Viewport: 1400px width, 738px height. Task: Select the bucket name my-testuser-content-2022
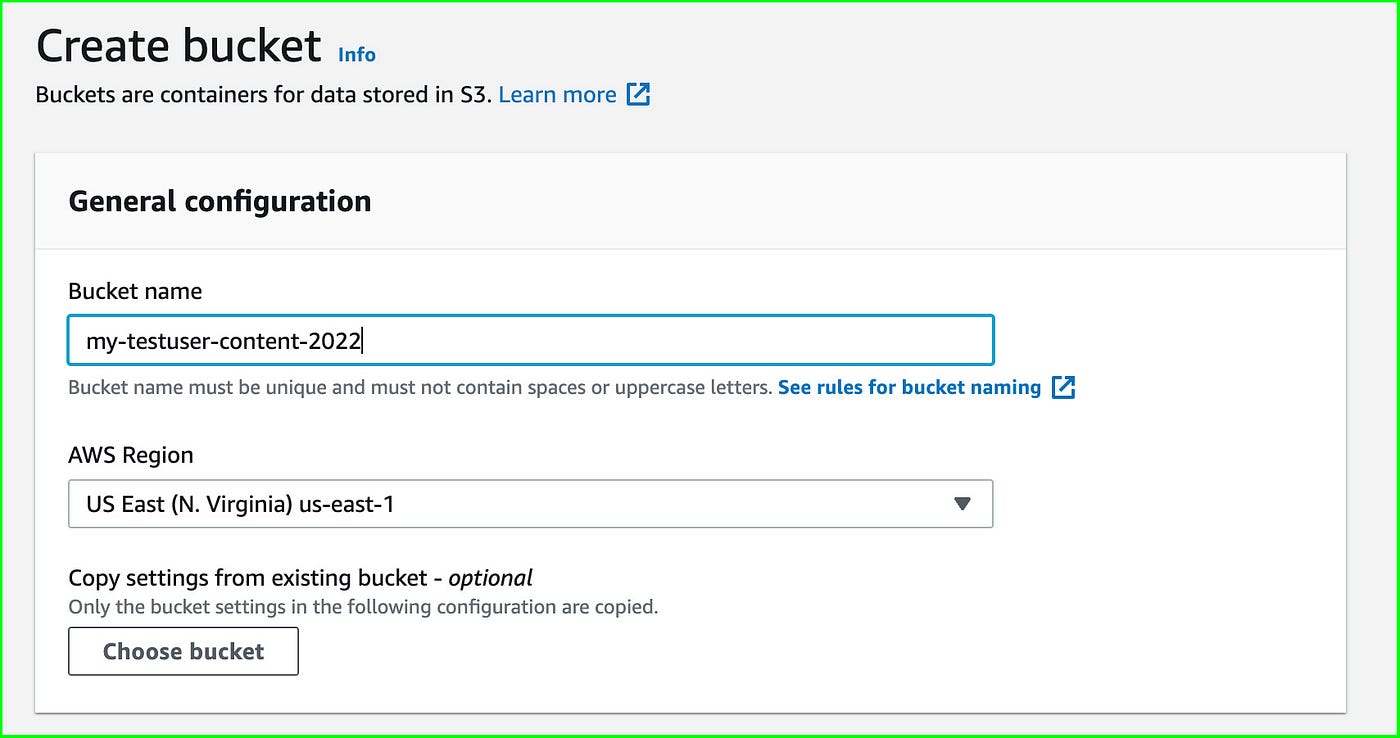[222, 340]
